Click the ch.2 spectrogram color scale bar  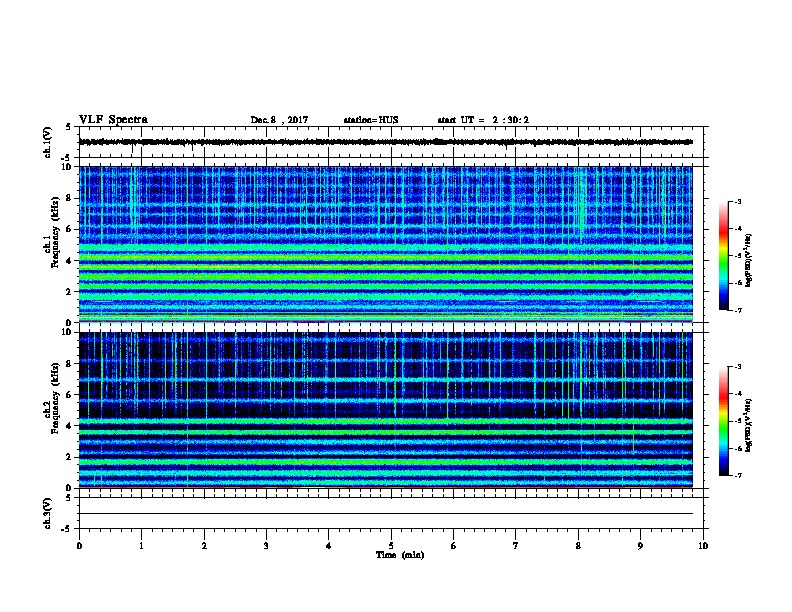(723, 421)
